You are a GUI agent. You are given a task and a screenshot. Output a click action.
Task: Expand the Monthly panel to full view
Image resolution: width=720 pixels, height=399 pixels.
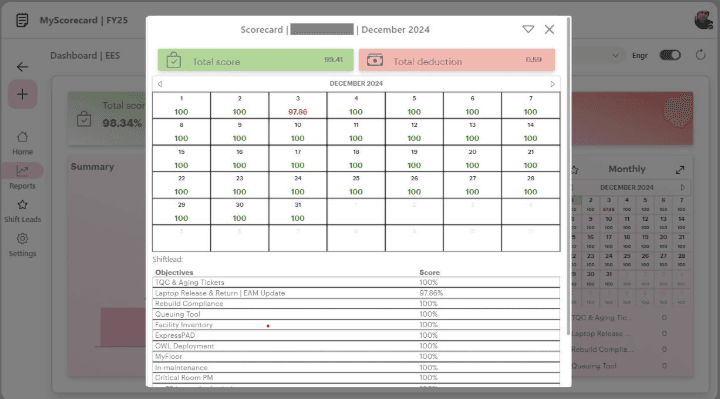coord(680,169)
